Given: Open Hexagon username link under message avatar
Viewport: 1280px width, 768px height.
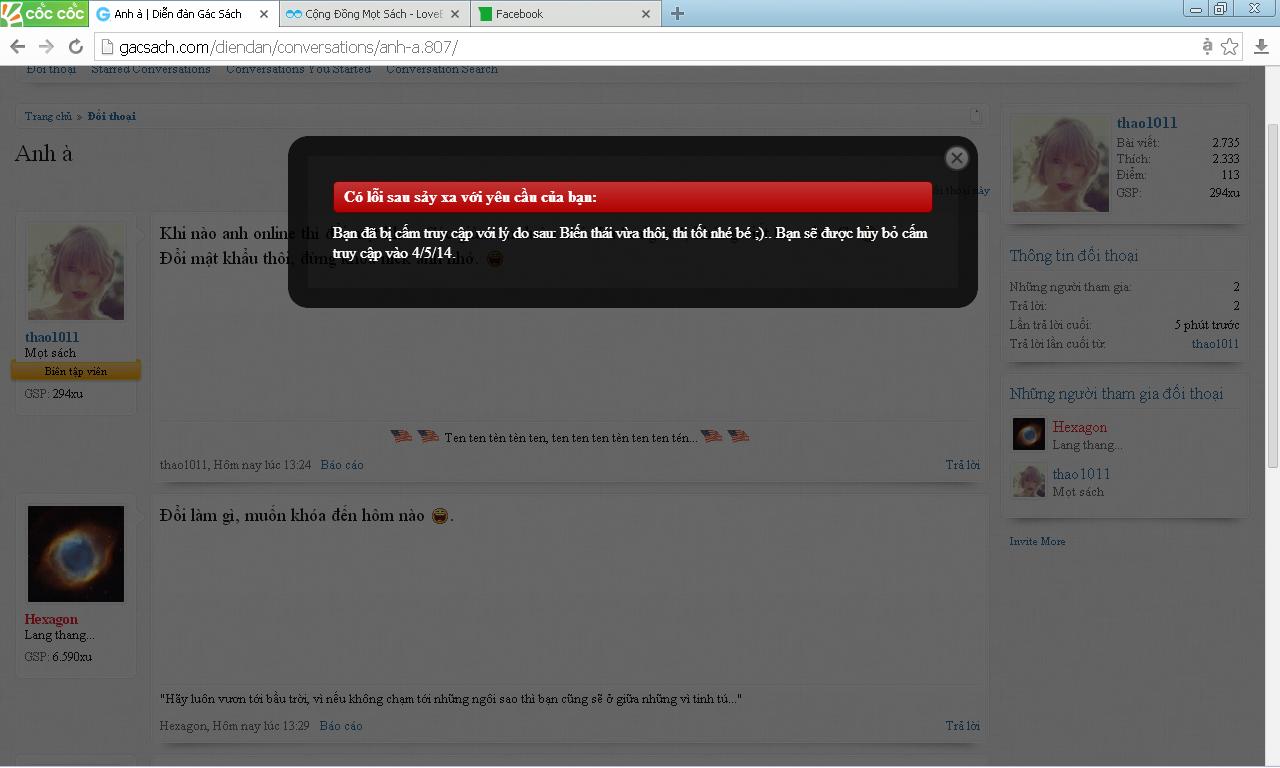Looking at the screenshot, I should coord(51,619).
